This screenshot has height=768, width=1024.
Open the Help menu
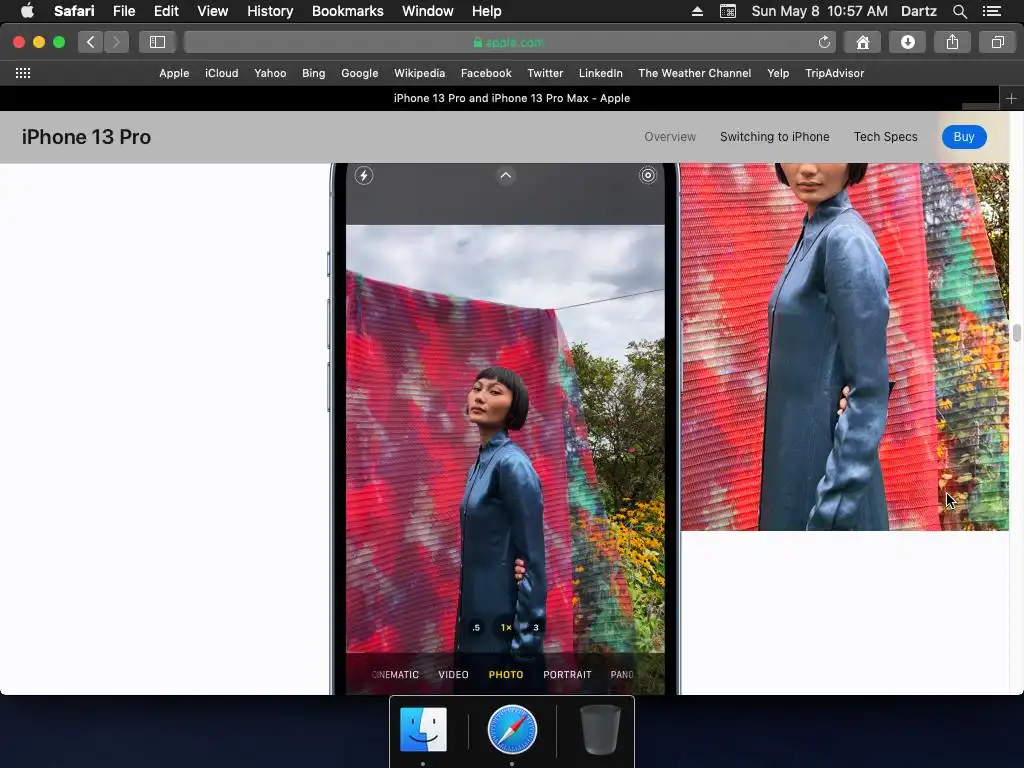pos(487,11)
